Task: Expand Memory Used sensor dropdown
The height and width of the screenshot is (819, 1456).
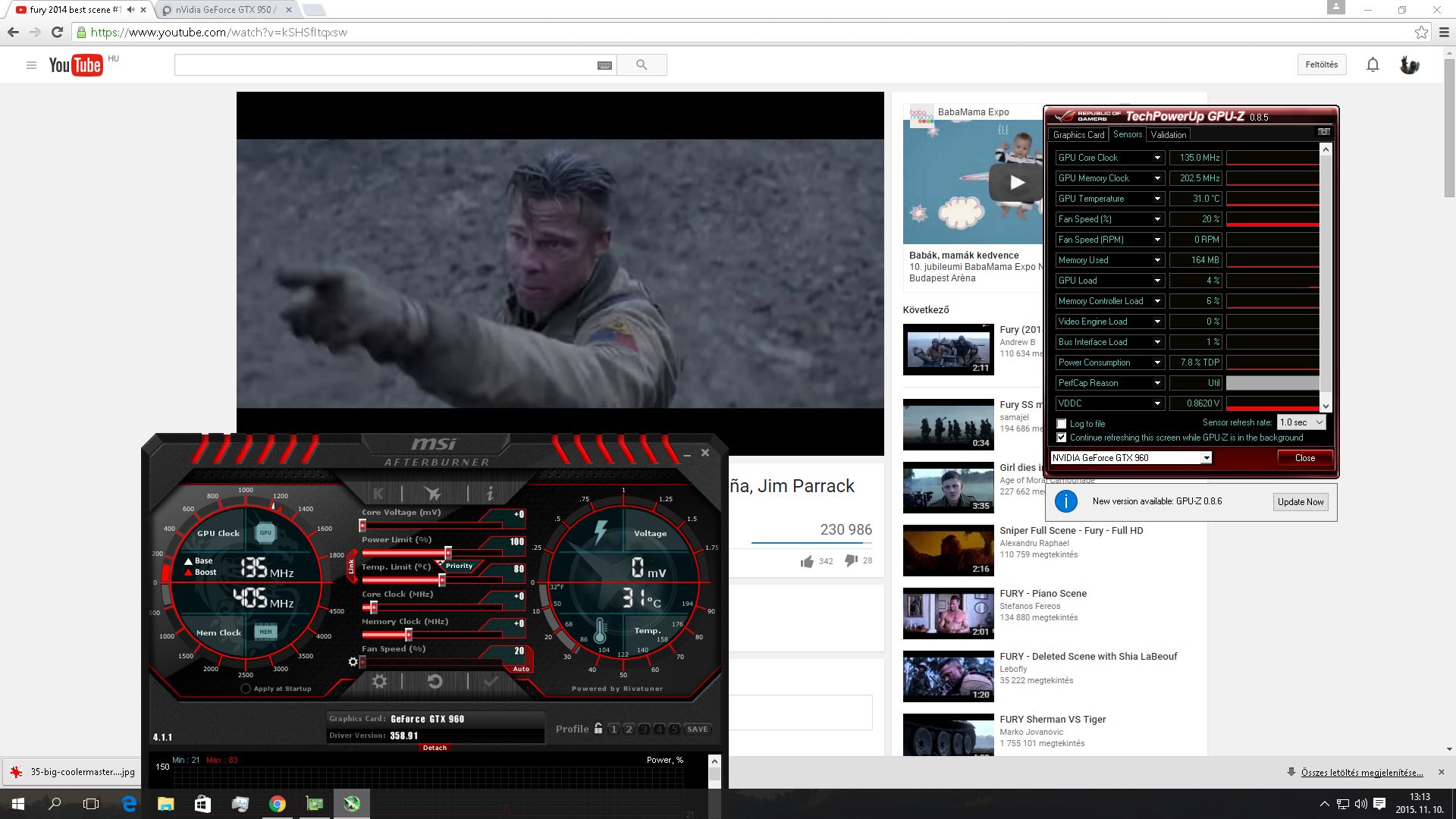Action: pyautogui.click(x=1157, y=260)
